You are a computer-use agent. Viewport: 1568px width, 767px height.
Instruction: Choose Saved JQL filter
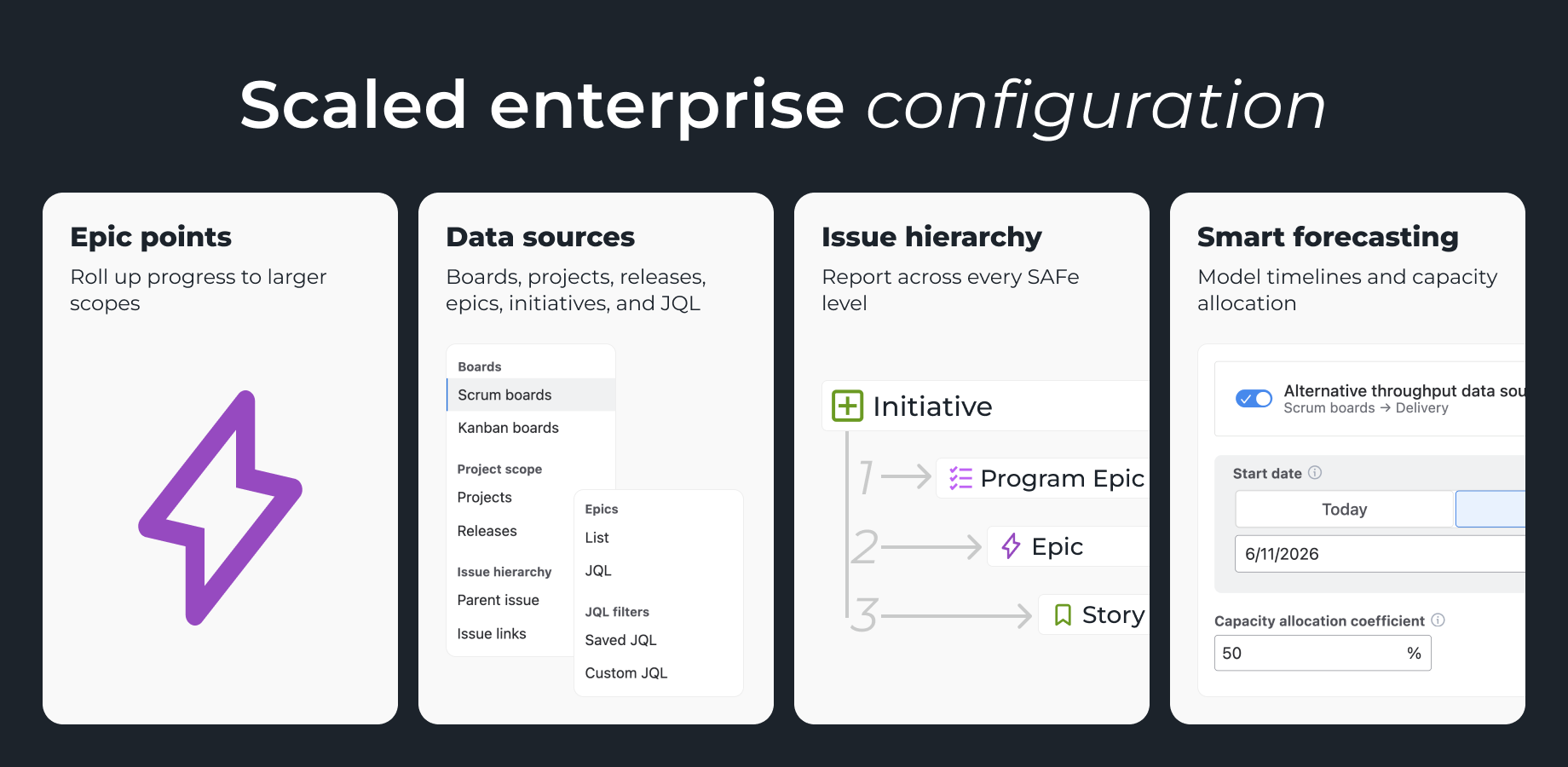(x=620, y=640)
